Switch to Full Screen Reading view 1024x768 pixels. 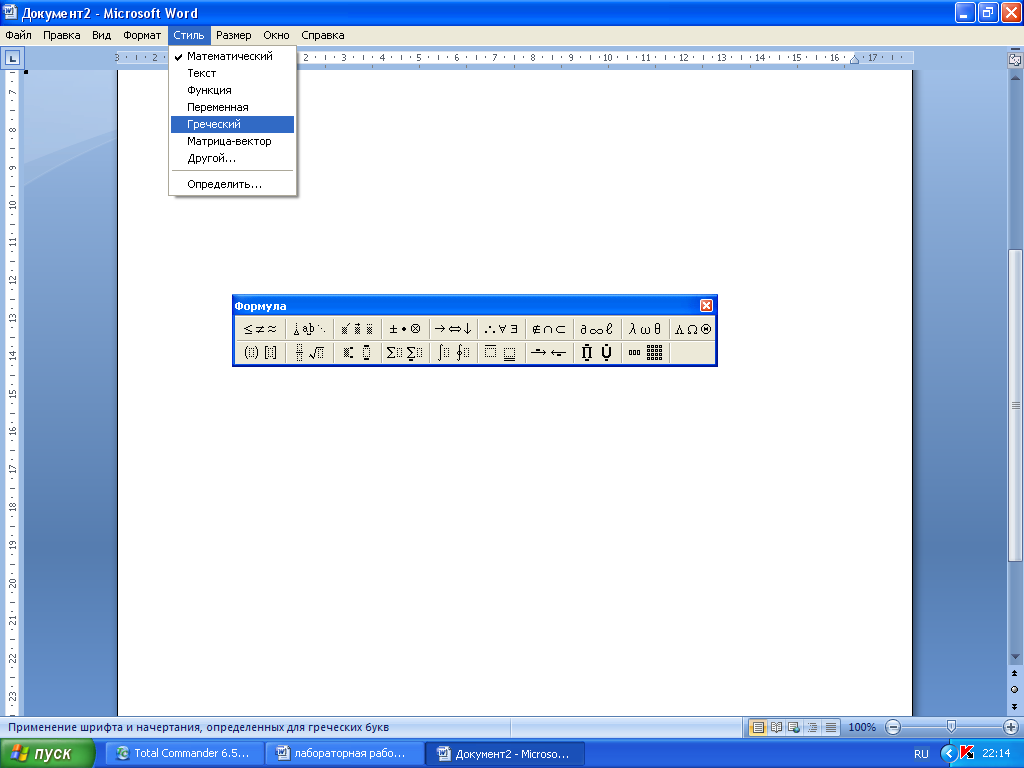tap(776, 727)
